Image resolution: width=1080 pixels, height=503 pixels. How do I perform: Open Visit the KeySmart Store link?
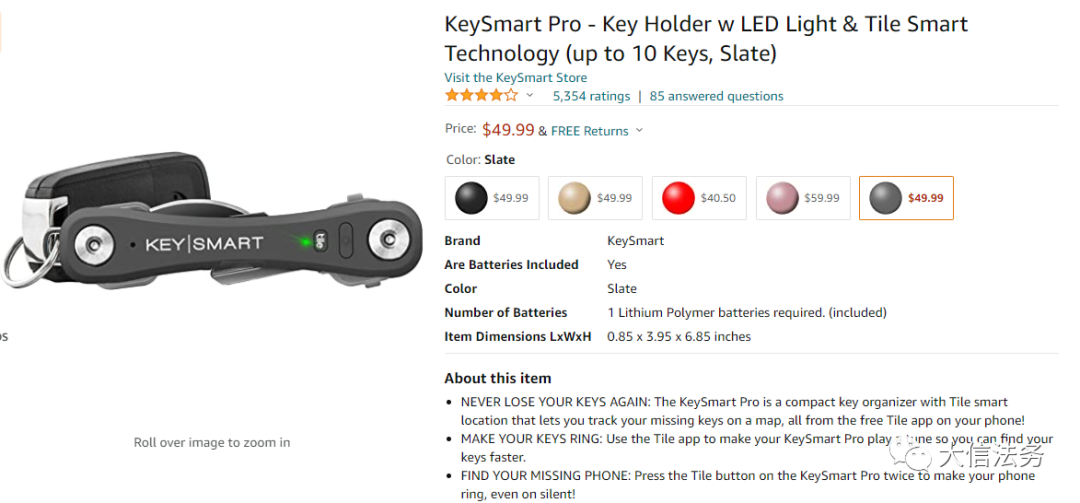pos(516,77)
